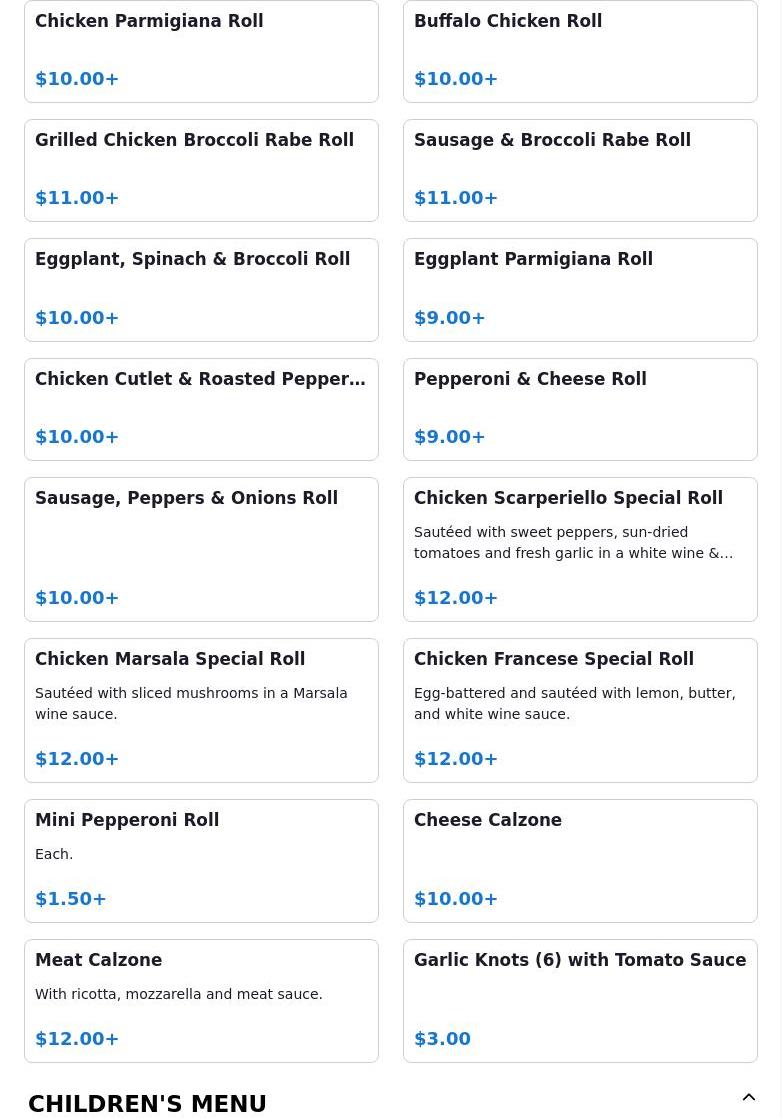Choose Grilled Chicken Broccoli Rabe Roll
Viewport: 782px width, 1119px height.
(201, 170)
